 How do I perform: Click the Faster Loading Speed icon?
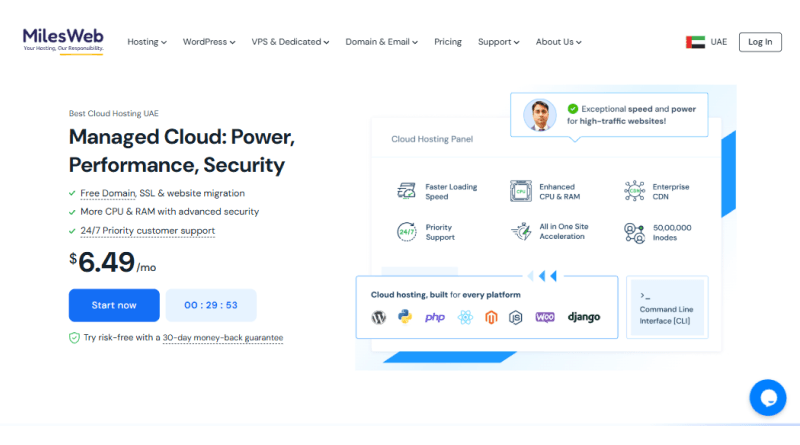pyautogui.click(x=406, y=191)
